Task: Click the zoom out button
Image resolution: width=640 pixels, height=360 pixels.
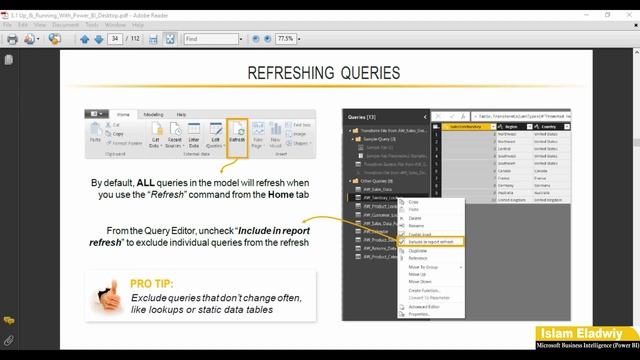Action: pos(256,39)
